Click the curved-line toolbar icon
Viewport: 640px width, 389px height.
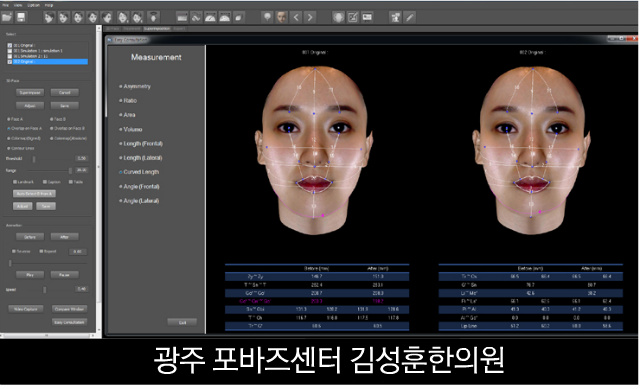(196, 17)
